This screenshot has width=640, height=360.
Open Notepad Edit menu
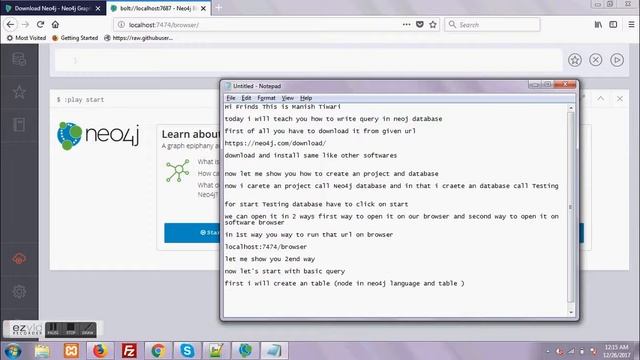(x=246, y=98)
